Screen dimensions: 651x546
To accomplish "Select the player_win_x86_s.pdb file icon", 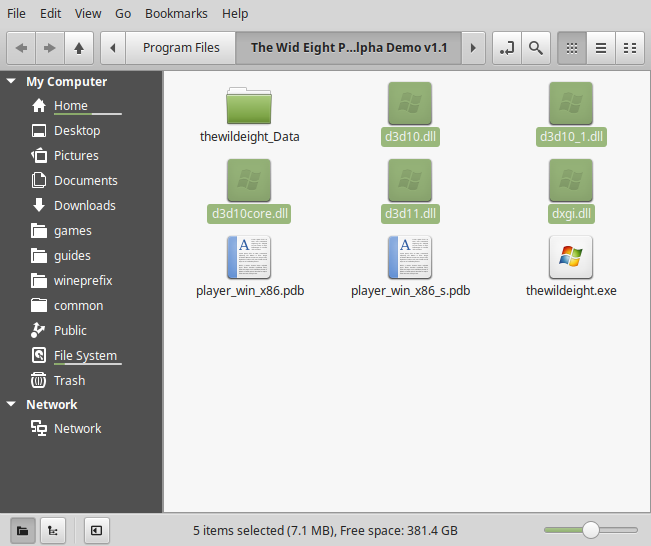I will pos(410,257).
